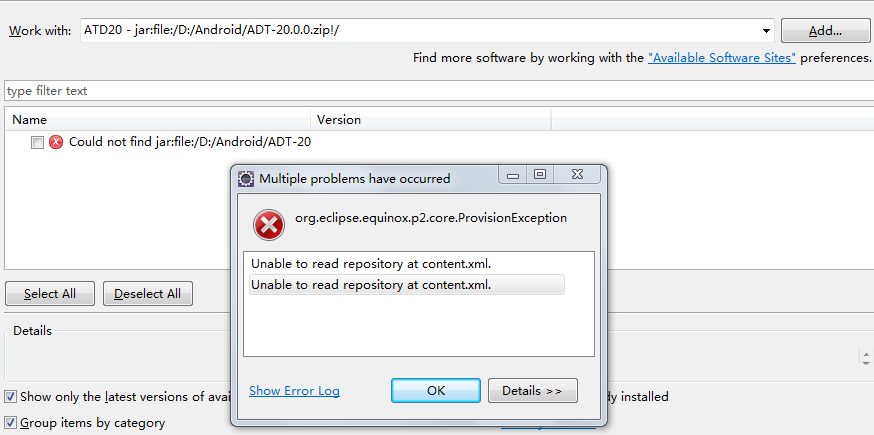Click the Add... button

[x=825, y=31]
